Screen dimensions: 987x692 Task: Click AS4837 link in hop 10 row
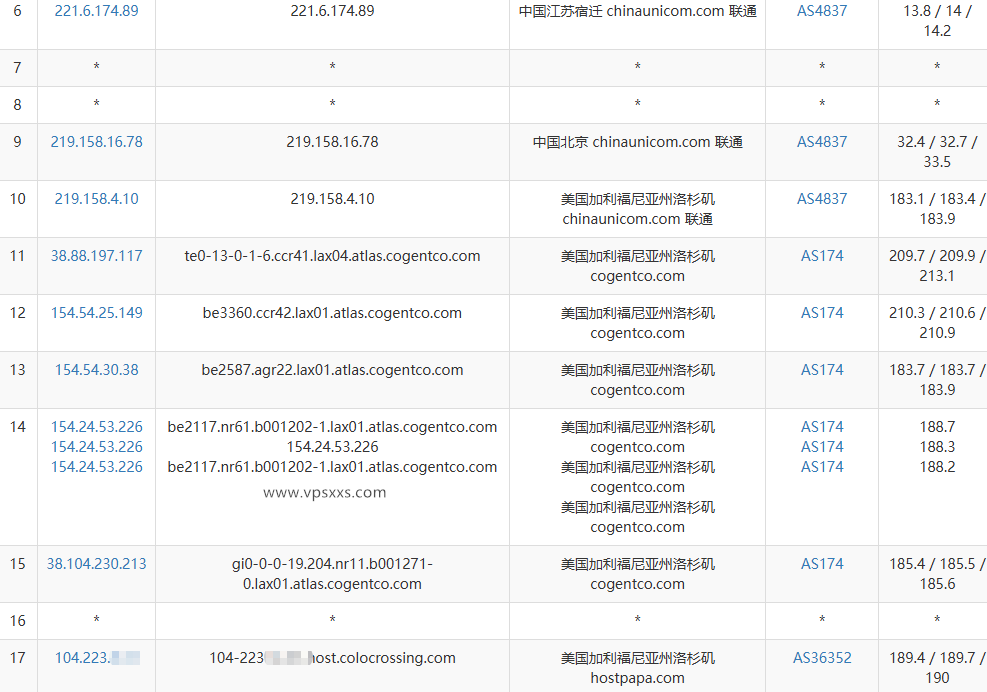click(x=821, y=199)
